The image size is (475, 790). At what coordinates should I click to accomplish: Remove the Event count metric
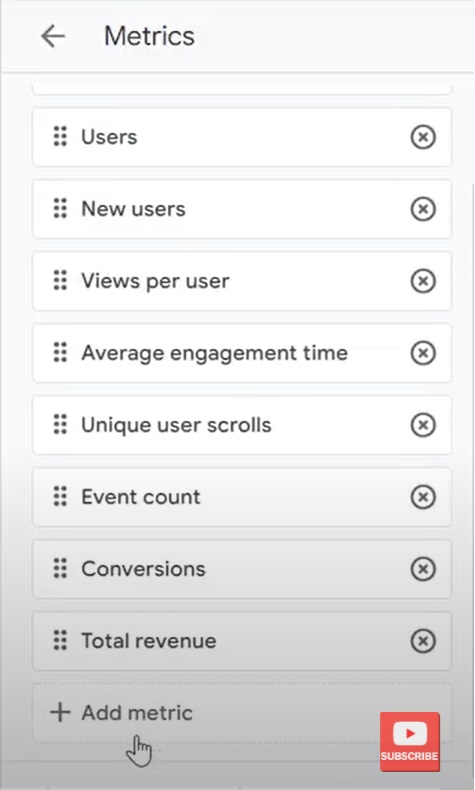point(423,497)
